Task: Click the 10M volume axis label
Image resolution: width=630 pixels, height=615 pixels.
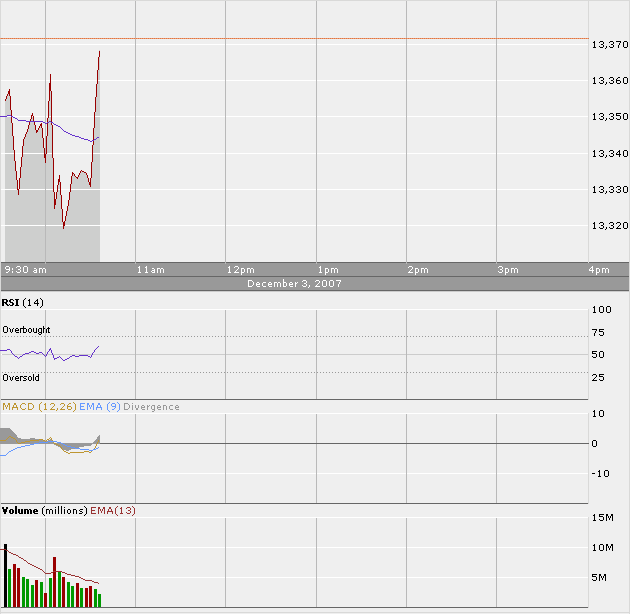Action: [602, 548]
